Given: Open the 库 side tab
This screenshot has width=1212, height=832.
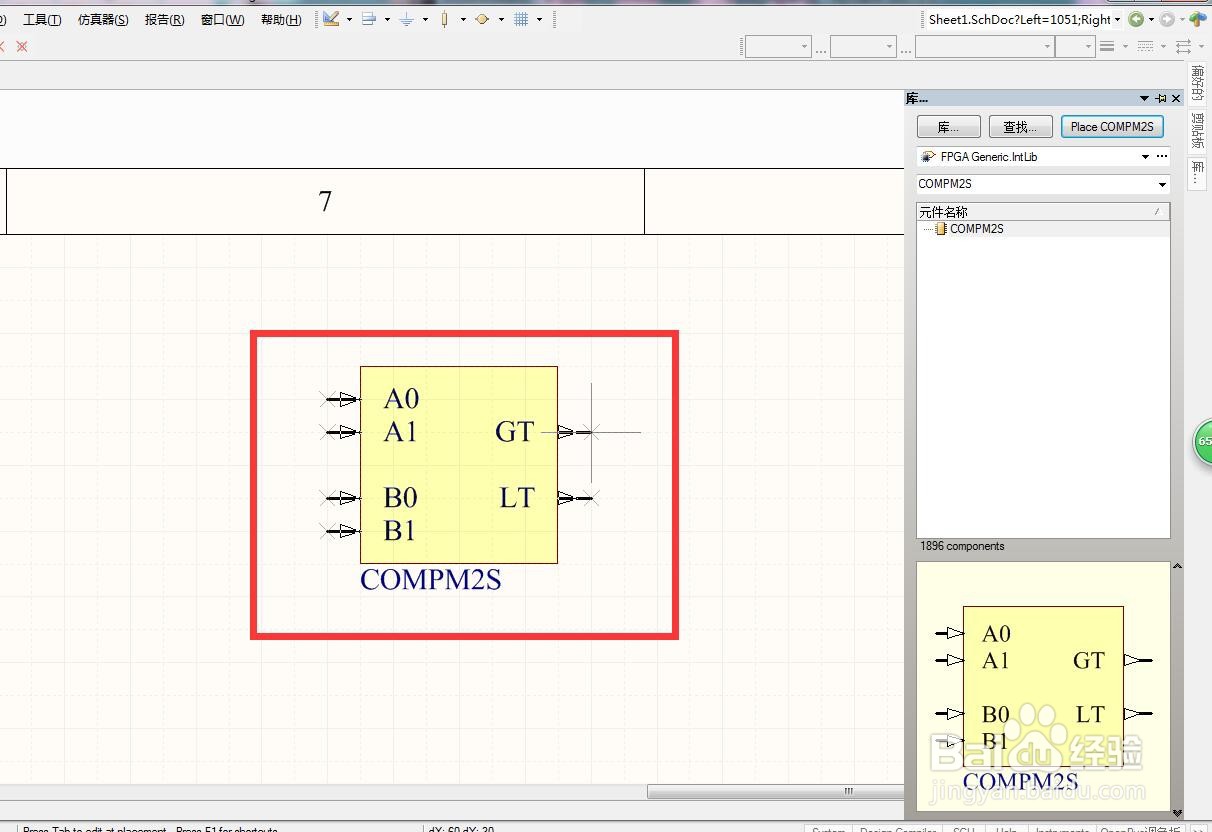Looking at the screenshot, I should 1198,172.
